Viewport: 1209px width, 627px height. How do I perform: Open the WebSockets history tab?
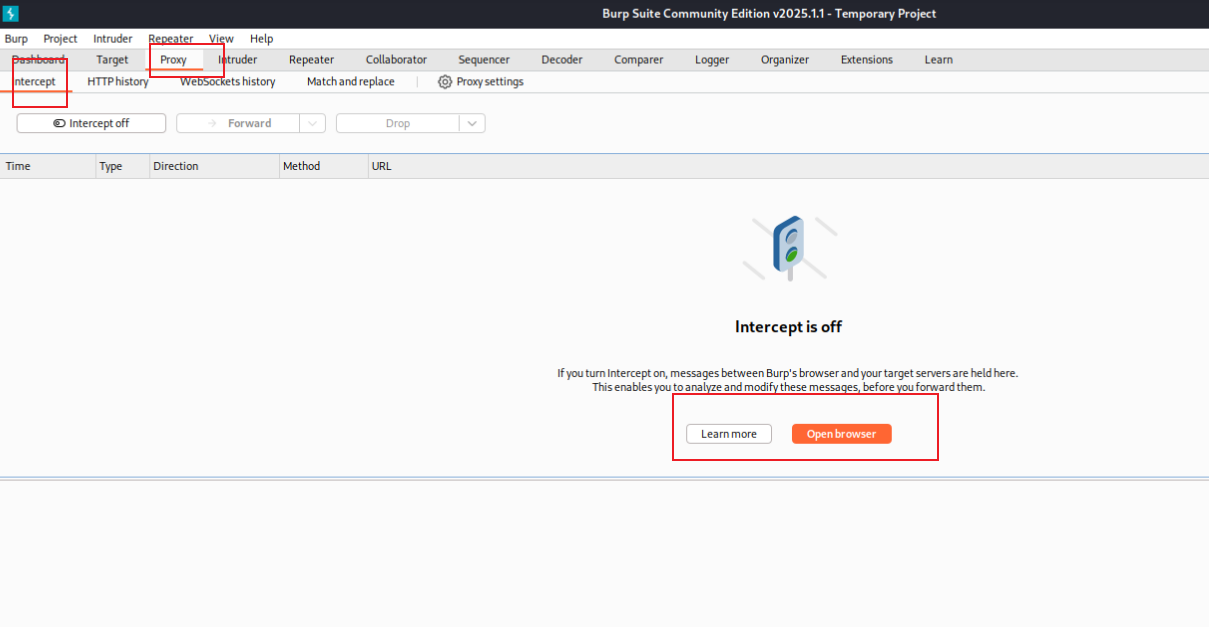tap(227, 82)
